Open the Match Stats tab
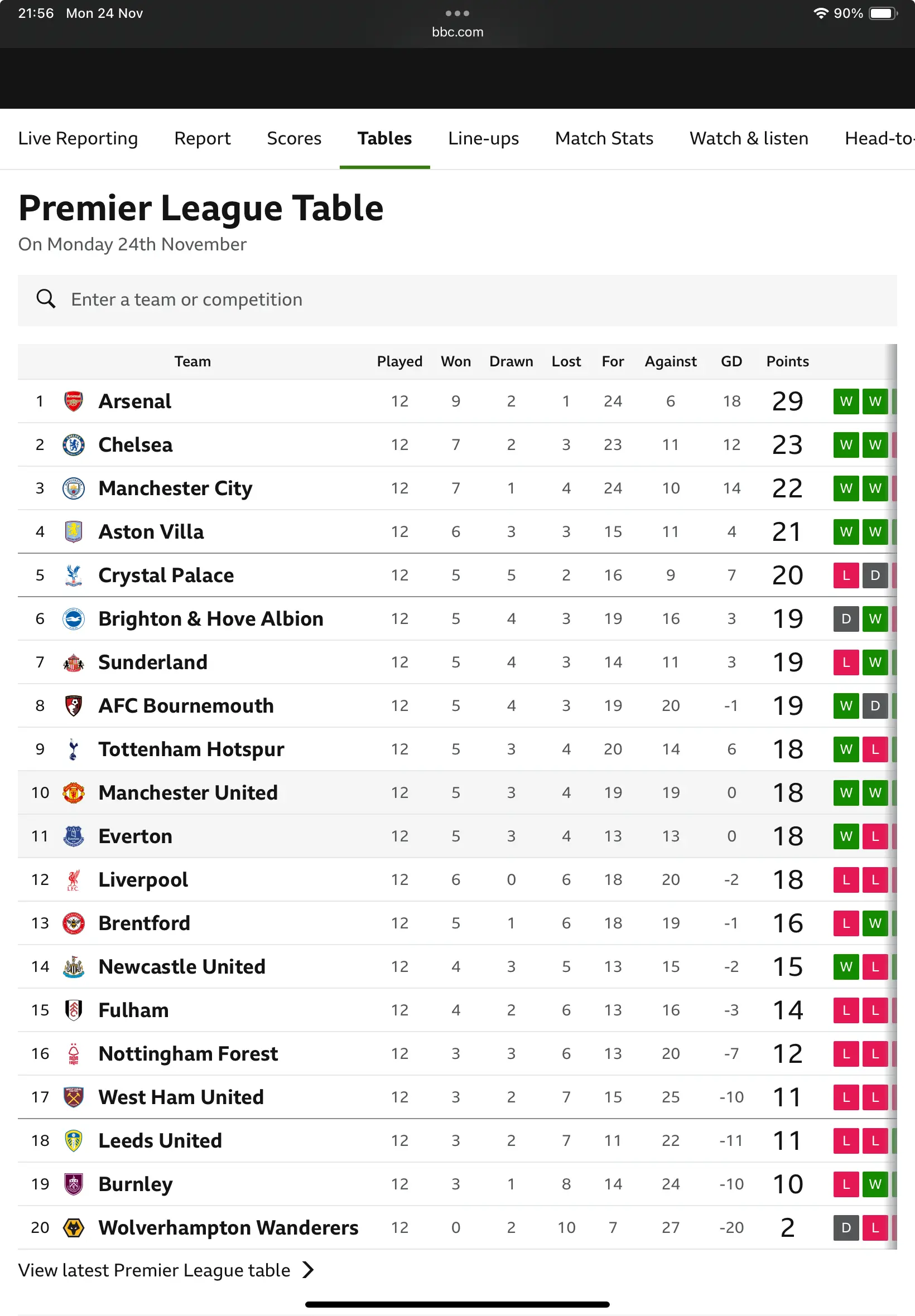This screenshot has width=915, height=1316. [604, 139]
